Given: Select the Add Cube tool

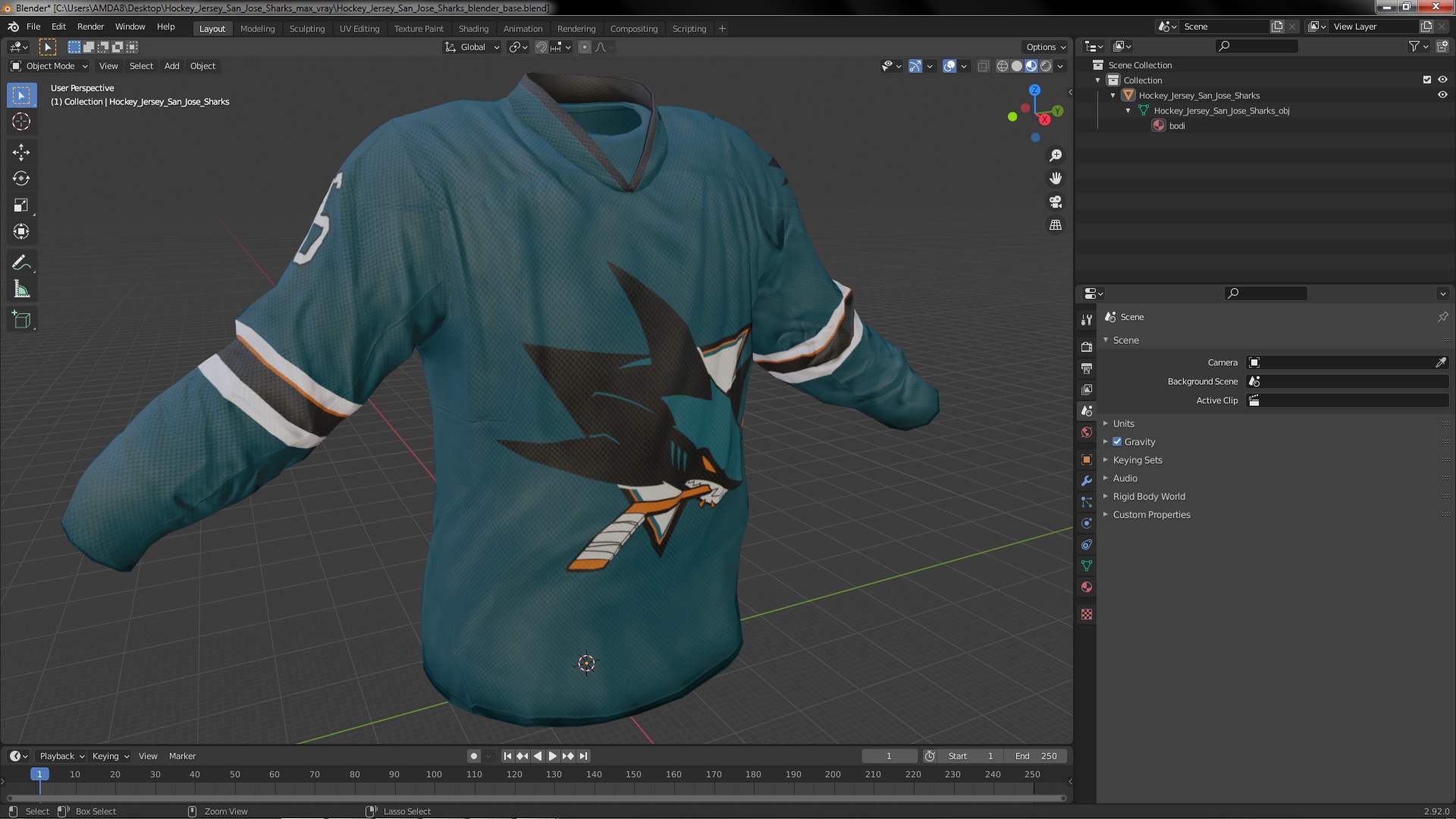Looking at the screenshot, I should [x=21, y=320].
